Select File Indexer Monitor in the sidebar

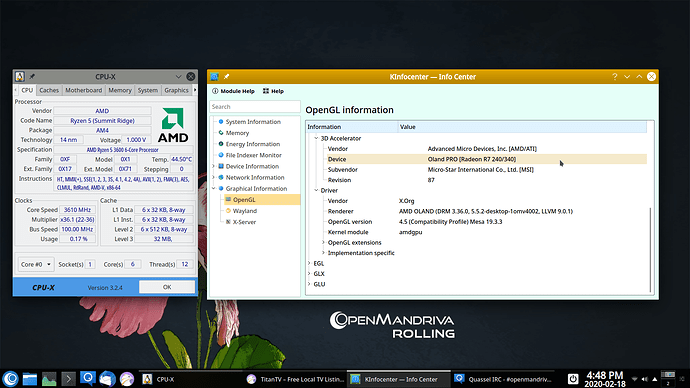tap(253, 155)
